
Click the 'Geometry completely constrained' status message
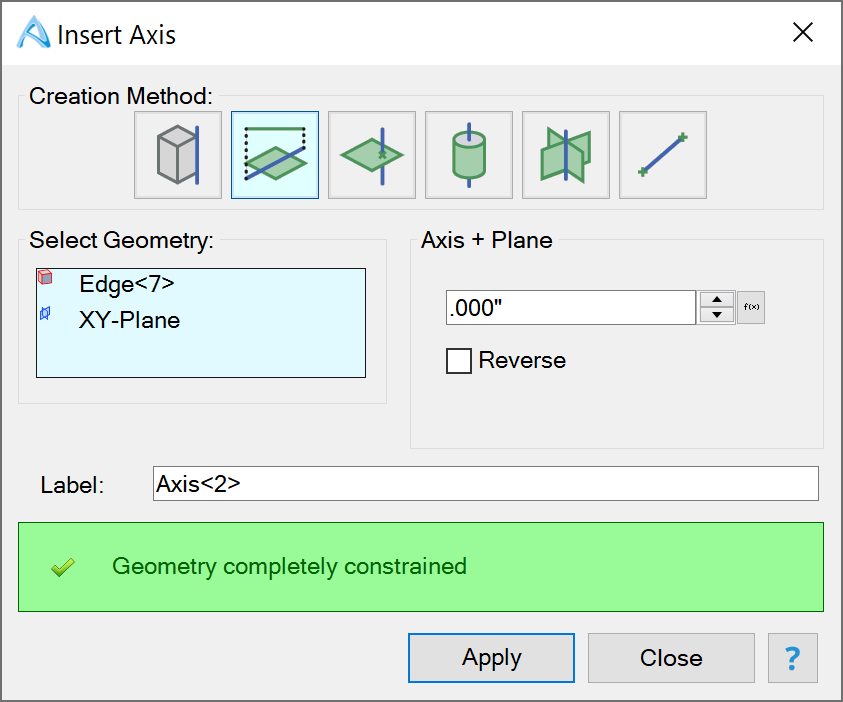click(289, 567)
